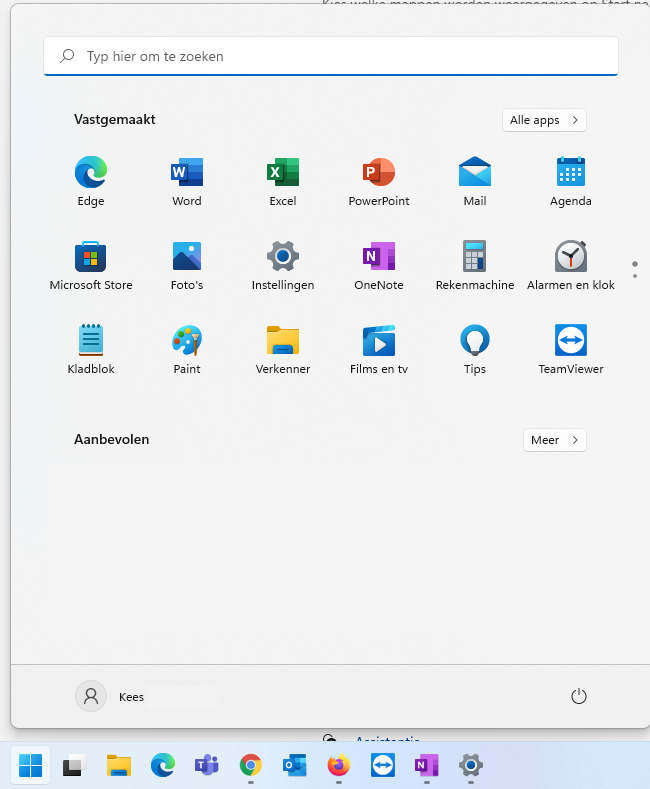
Task: Open Microsoft Store
Action: tap(91, 265)
